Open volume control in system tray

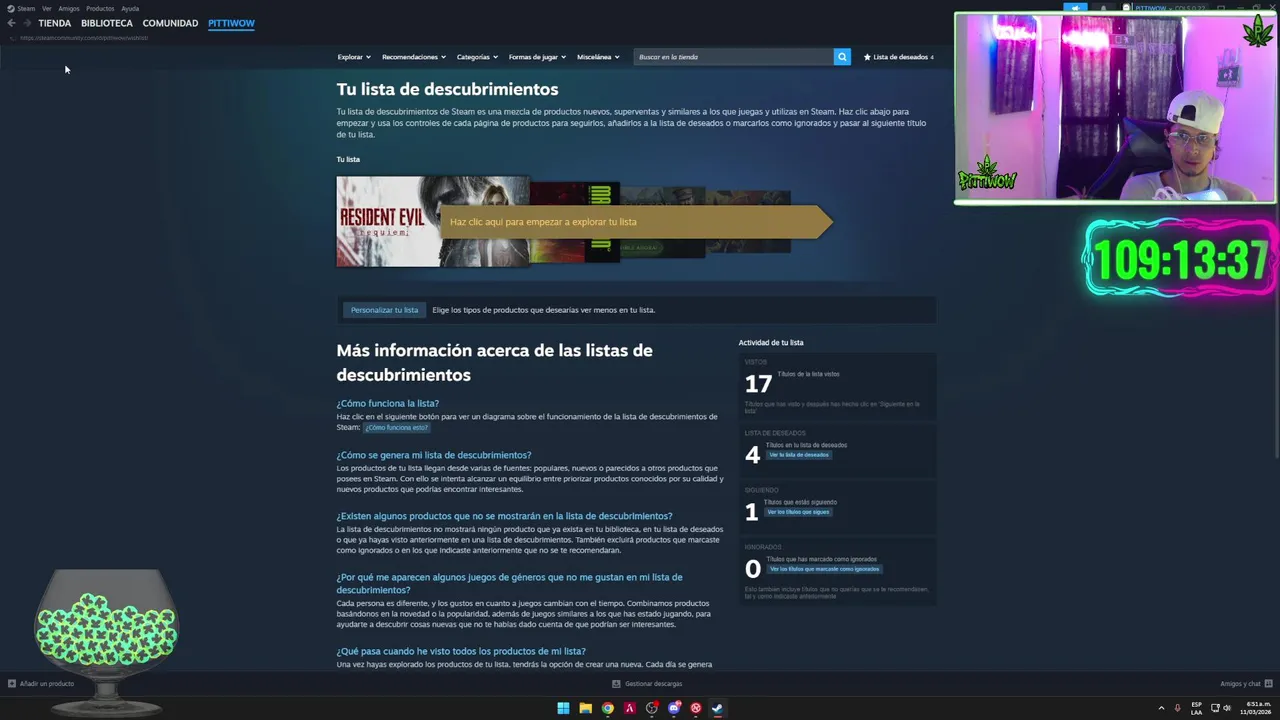(1227, 708)
